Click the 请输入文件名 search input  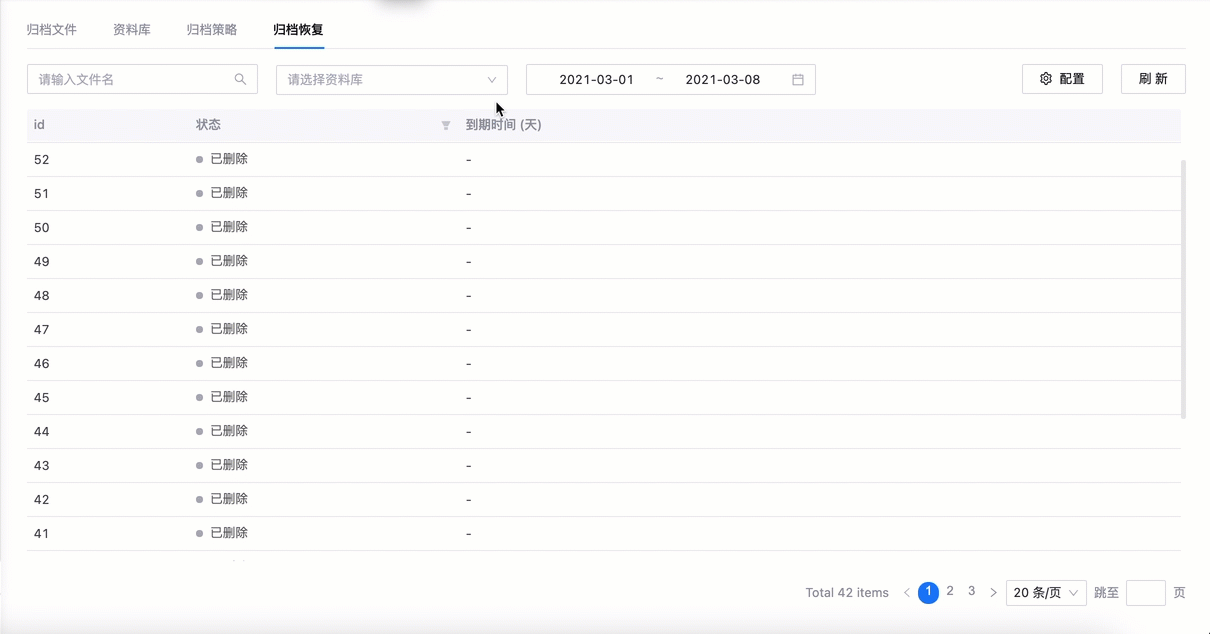click(132, 79)
